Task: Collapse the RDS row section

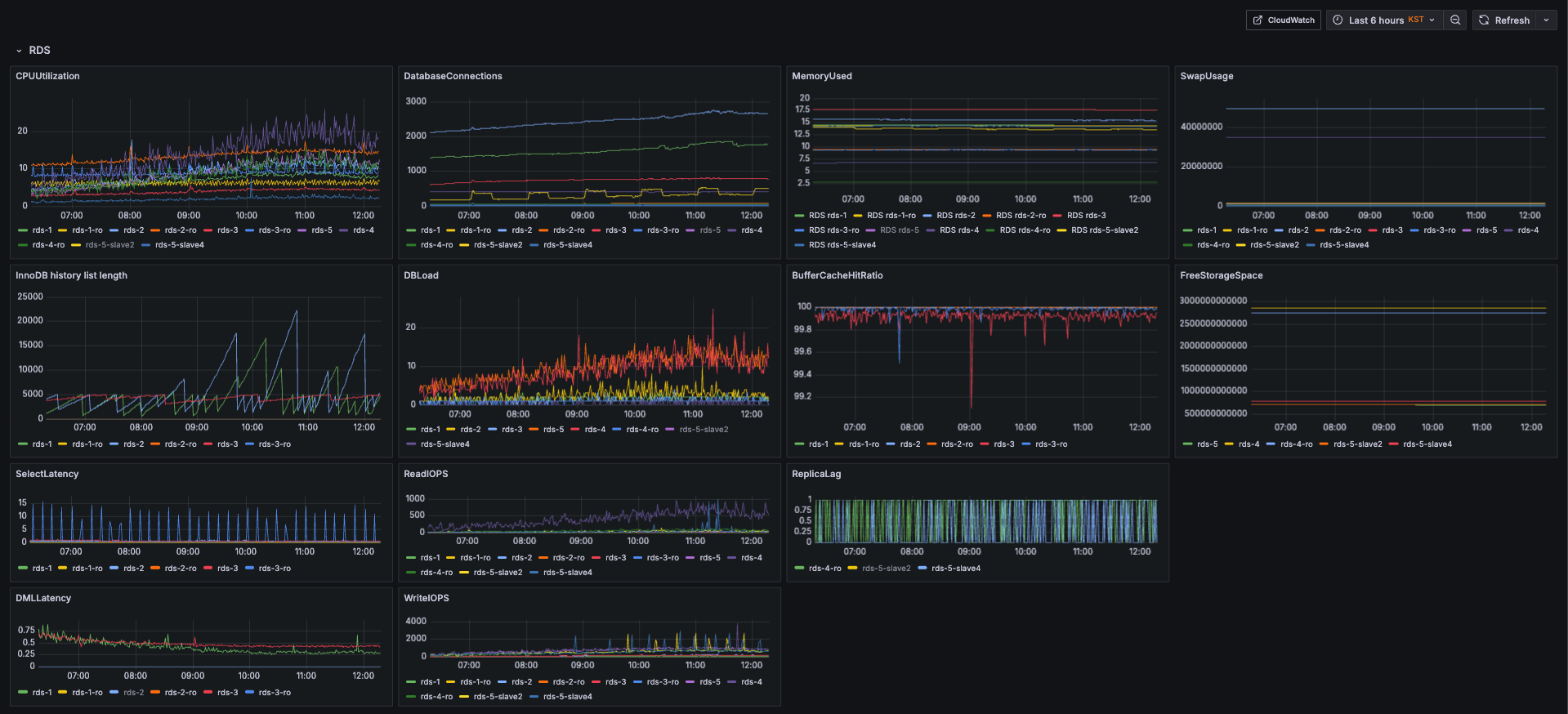Action: (19, 51)
